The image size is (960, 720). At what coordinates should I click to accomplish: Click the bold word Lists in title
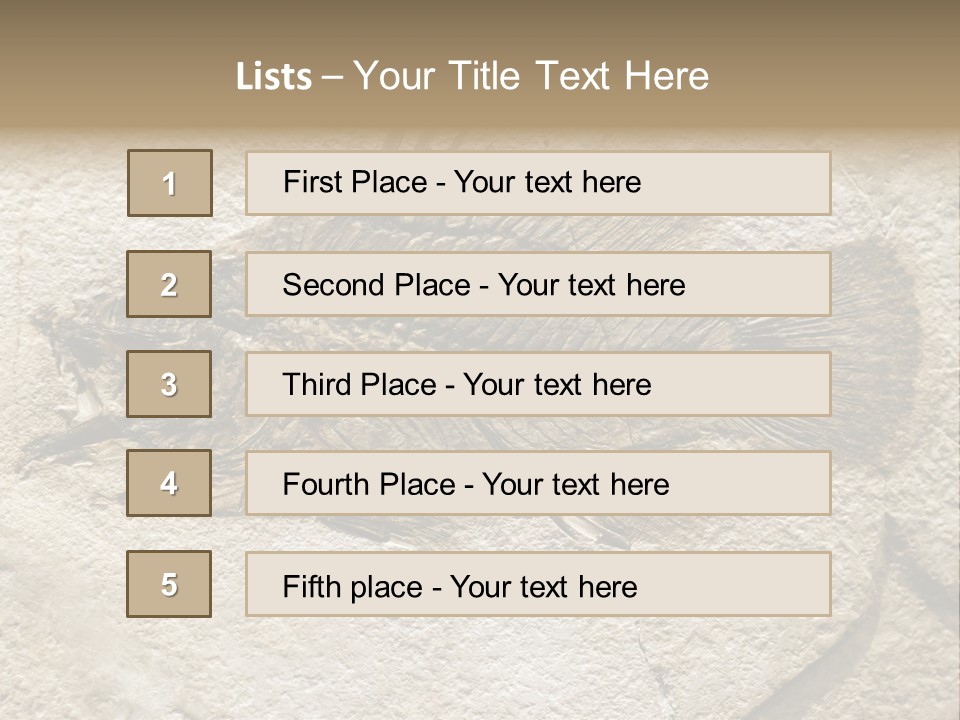pyautogui.click(x=273, y=77)
